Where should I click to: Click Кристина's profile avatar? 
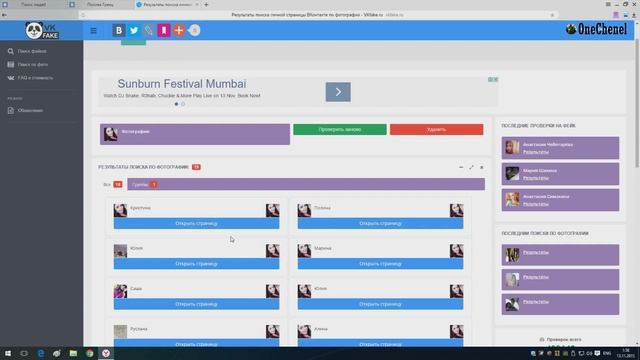(x=120, y=211)
